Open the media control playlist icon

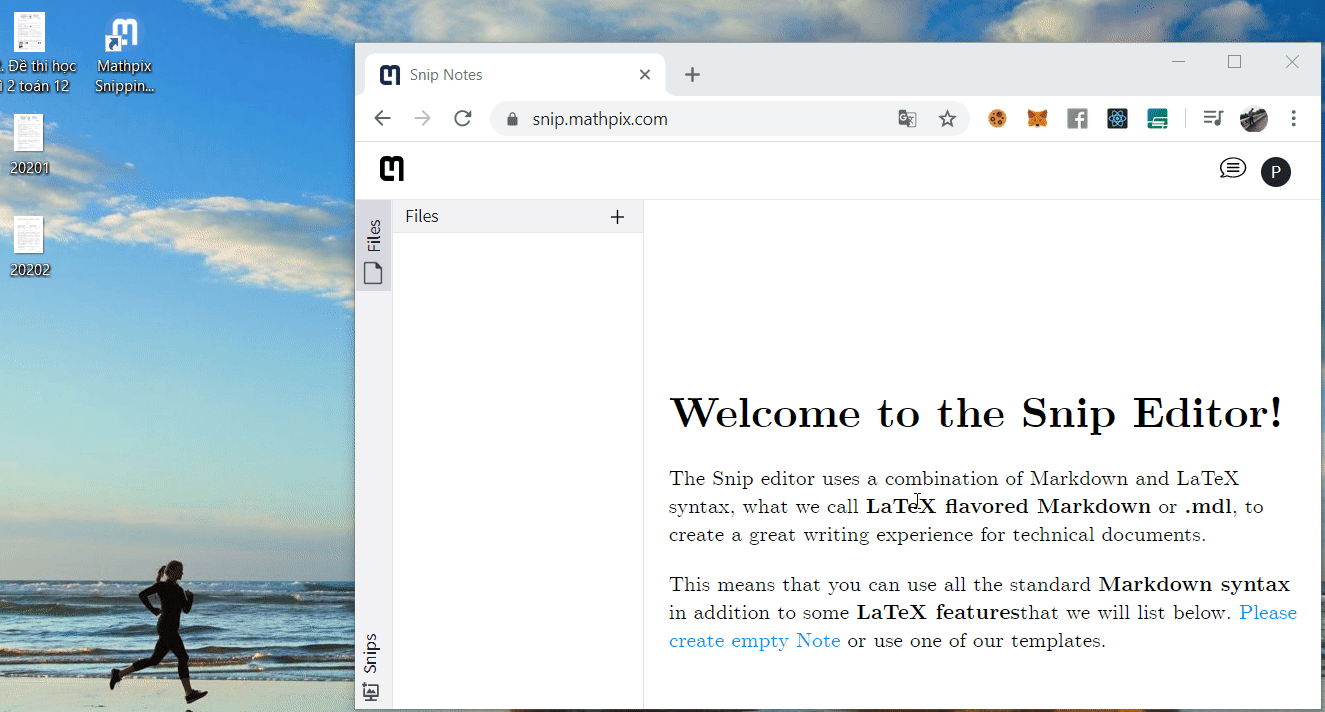click(x=1213, y=119)
